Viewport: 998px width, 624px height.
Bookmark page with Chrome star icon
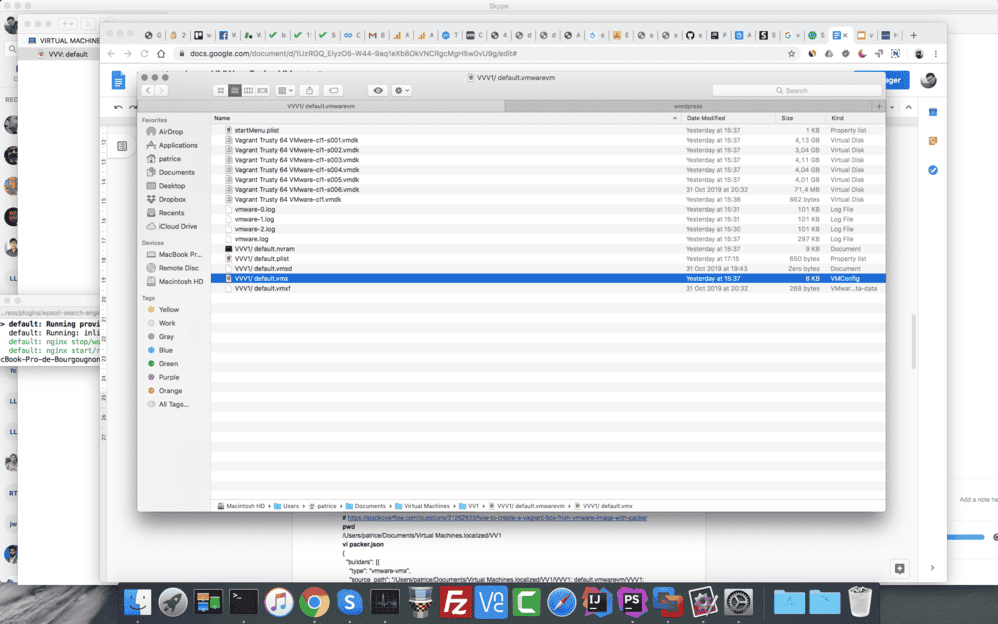(x=791, y=54)
